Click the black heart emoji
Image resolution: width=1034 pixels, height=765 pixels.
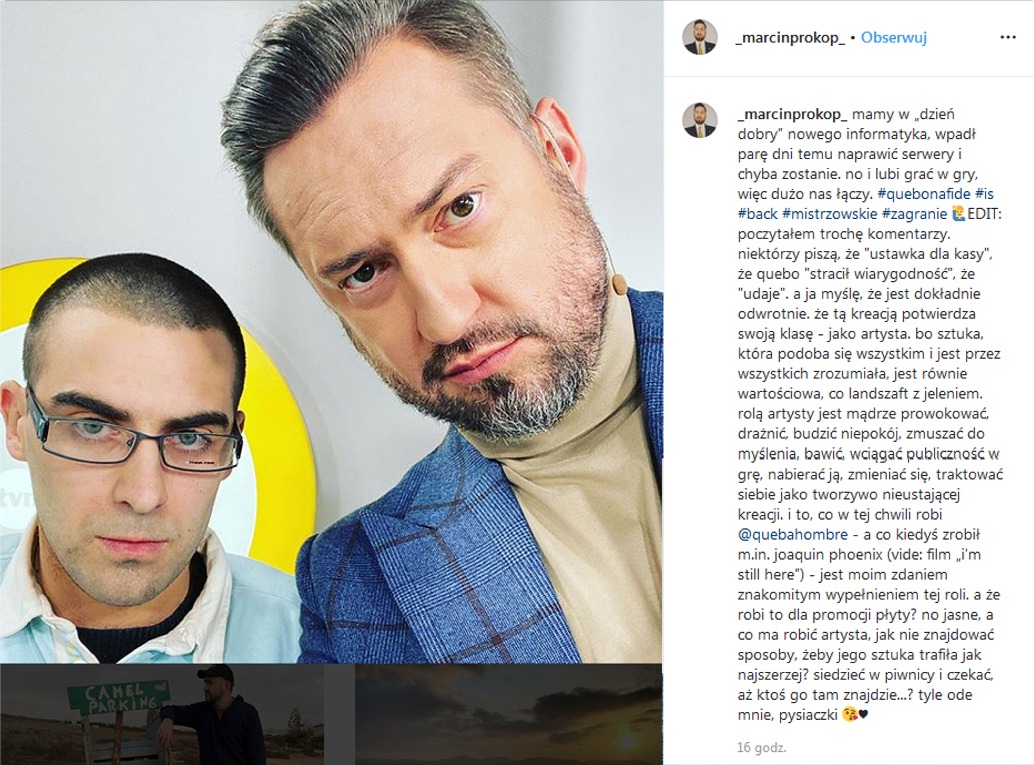(863, 715)
